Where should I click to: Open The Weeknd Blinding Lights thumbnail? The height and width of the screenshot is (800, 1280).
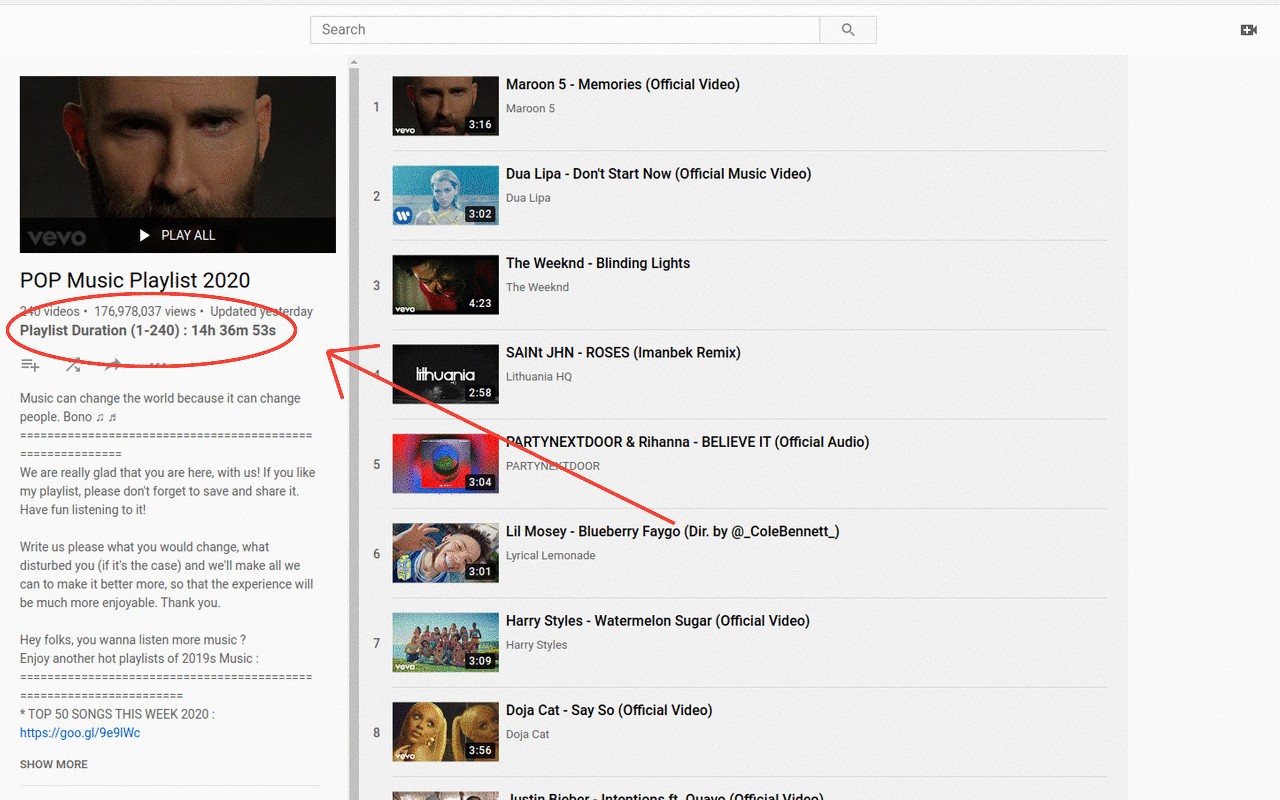tap(445, 285)
